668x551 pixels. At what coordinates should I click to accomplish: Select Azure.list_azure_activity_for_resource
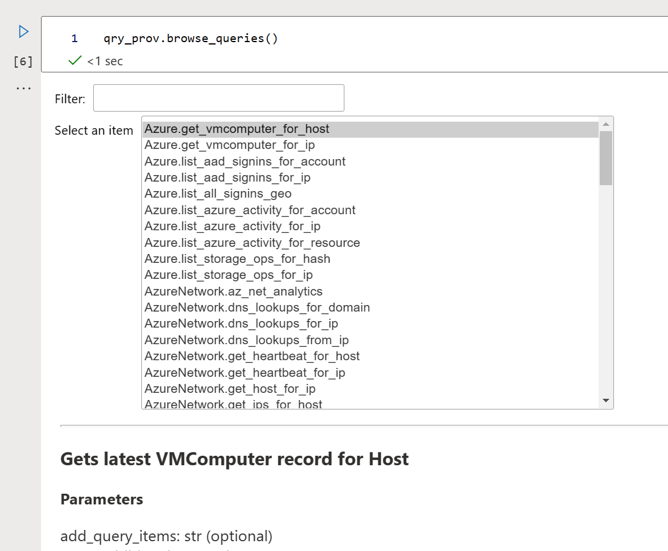(x=251, y=243)
